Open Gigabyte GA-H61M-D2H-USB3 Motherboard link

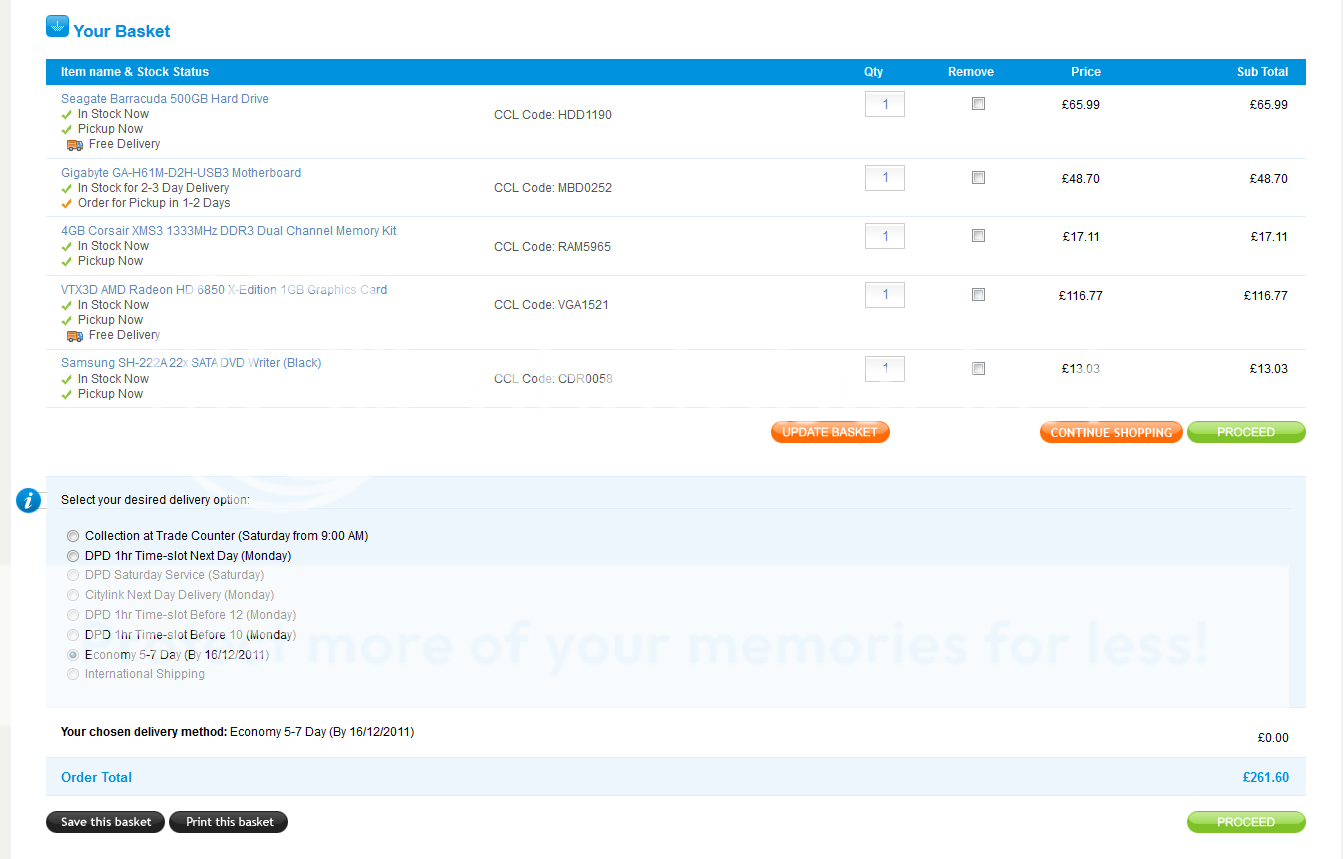[181, 173]
